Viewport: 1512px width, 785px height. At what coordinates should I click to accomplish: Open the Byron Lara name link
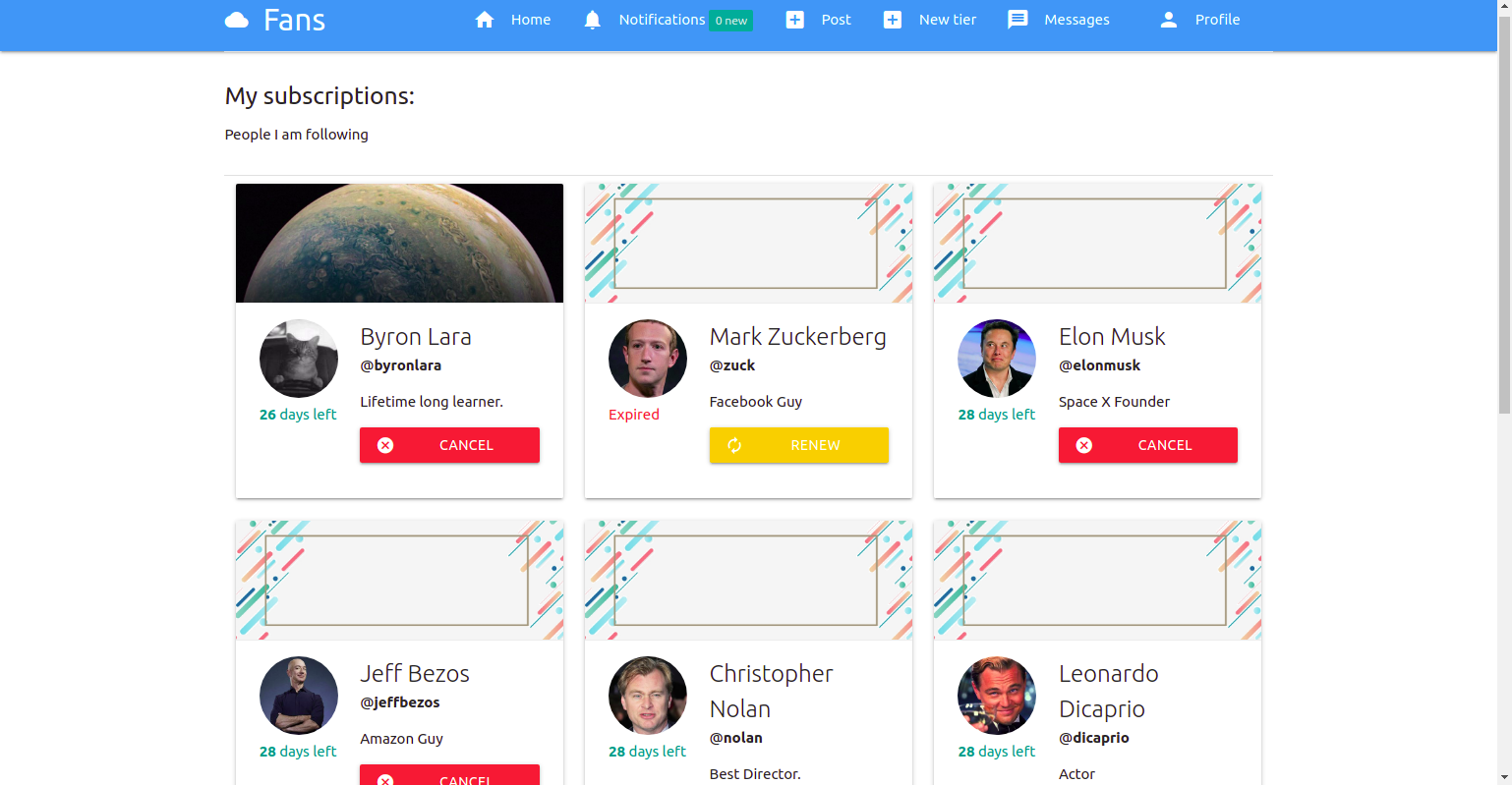click(416, 337)
